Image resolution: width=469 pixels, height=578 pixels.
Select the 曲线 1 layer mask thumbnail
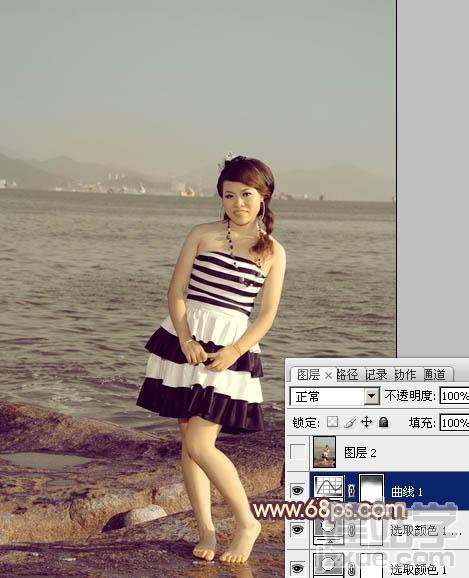(x=372, y=488)
